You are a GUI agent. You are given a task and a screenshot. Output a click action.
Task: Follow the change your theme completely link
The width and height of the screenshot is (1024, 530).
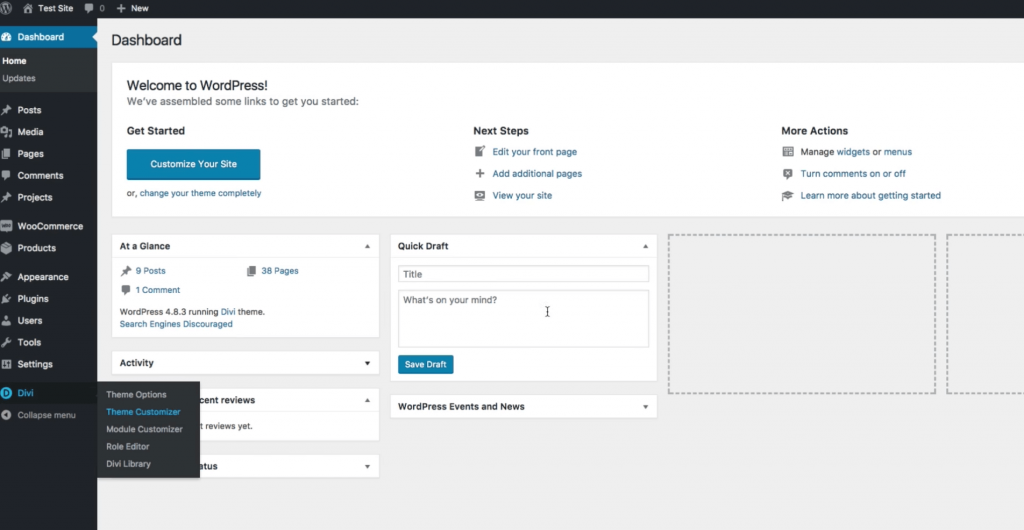[200, 193]
